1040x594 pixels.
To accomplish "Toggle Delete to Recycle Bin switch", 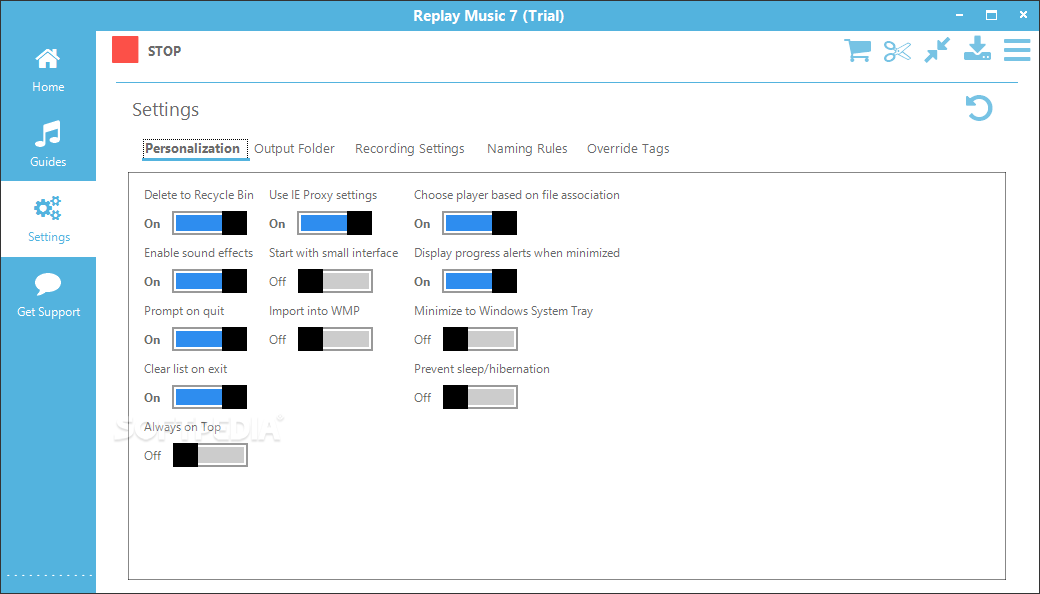I will point(210,223).
